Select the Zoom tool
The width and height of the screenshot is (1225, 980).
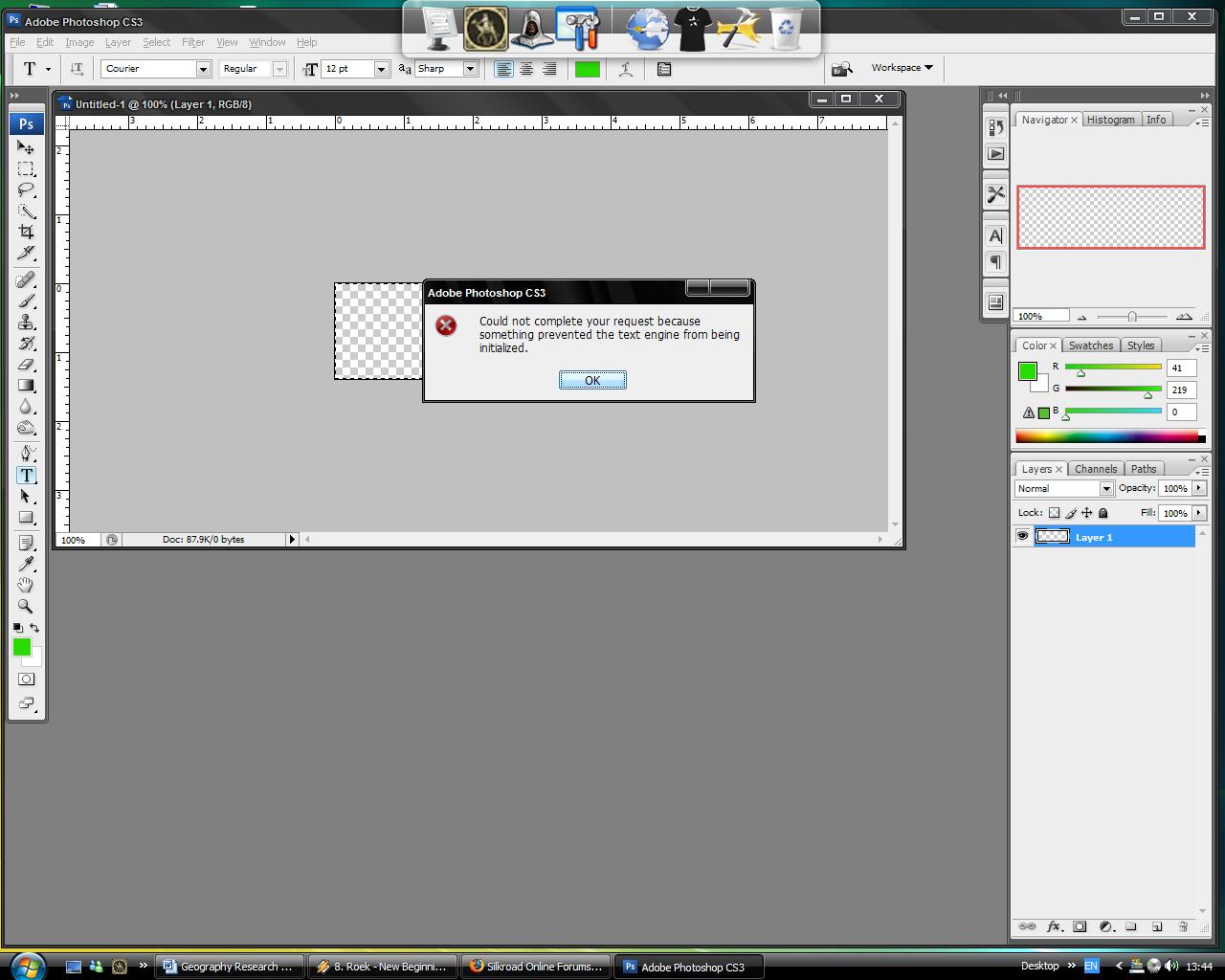point(26,606)
